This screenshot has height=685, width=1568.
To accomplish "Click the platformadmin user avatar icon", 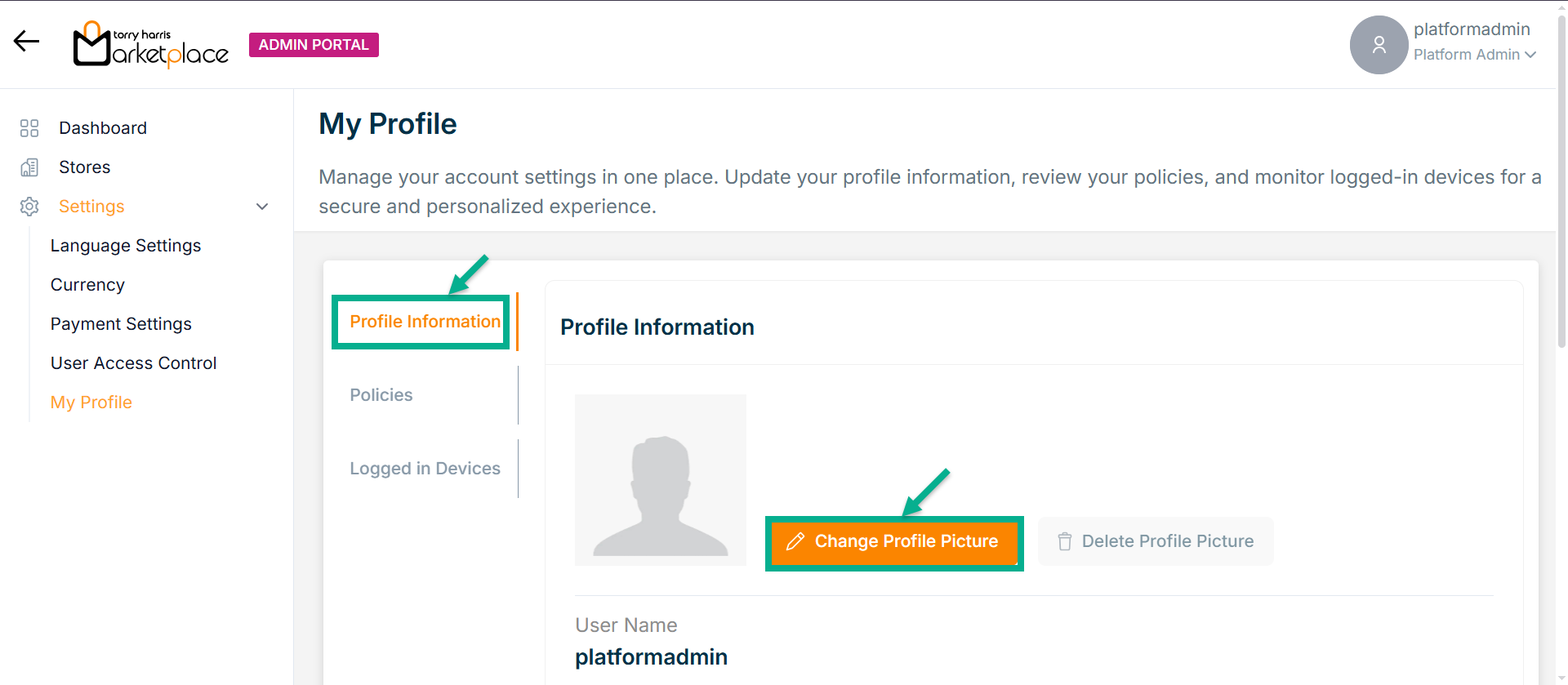I will coord(1379,45).
